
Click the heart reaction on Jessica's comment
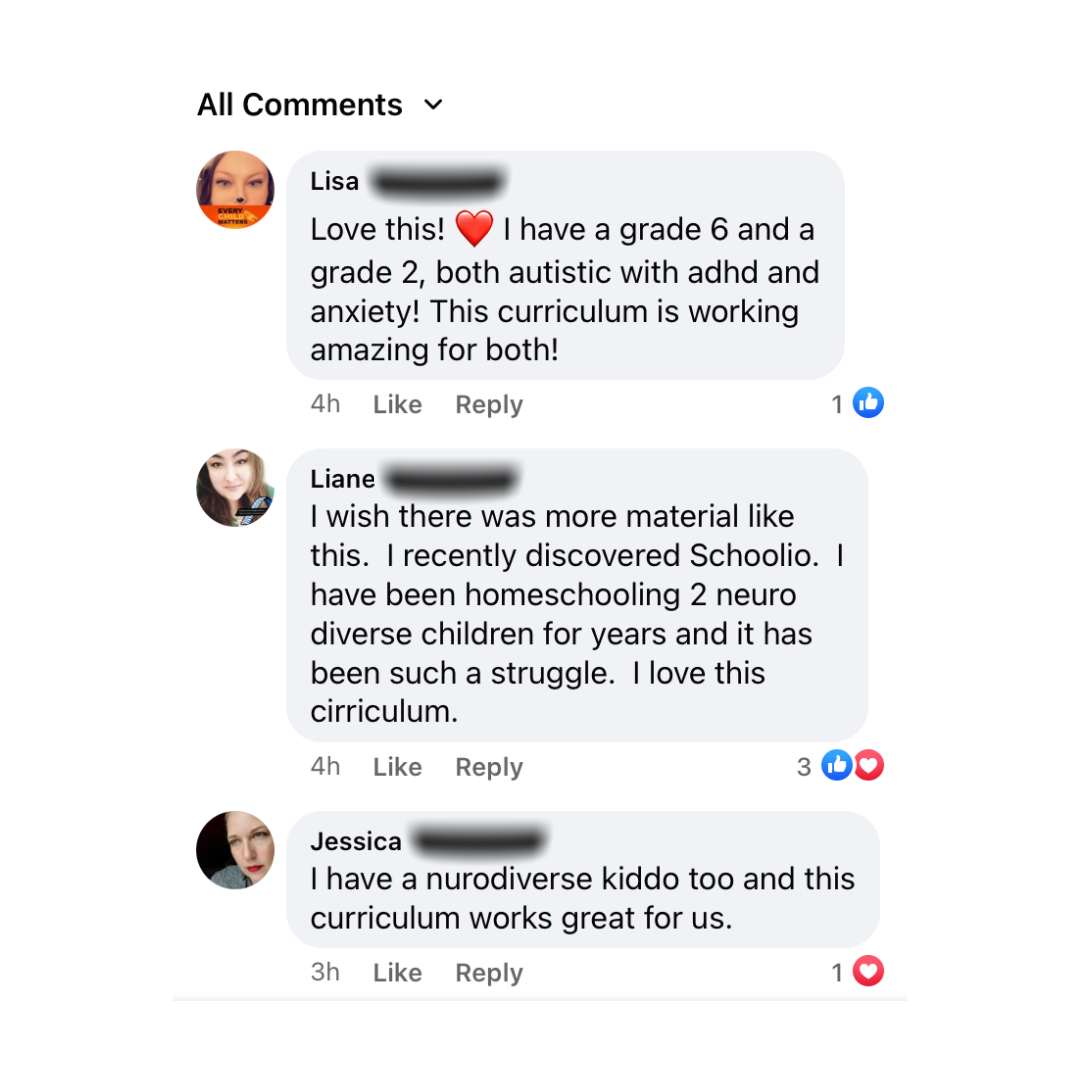[868, 972]
